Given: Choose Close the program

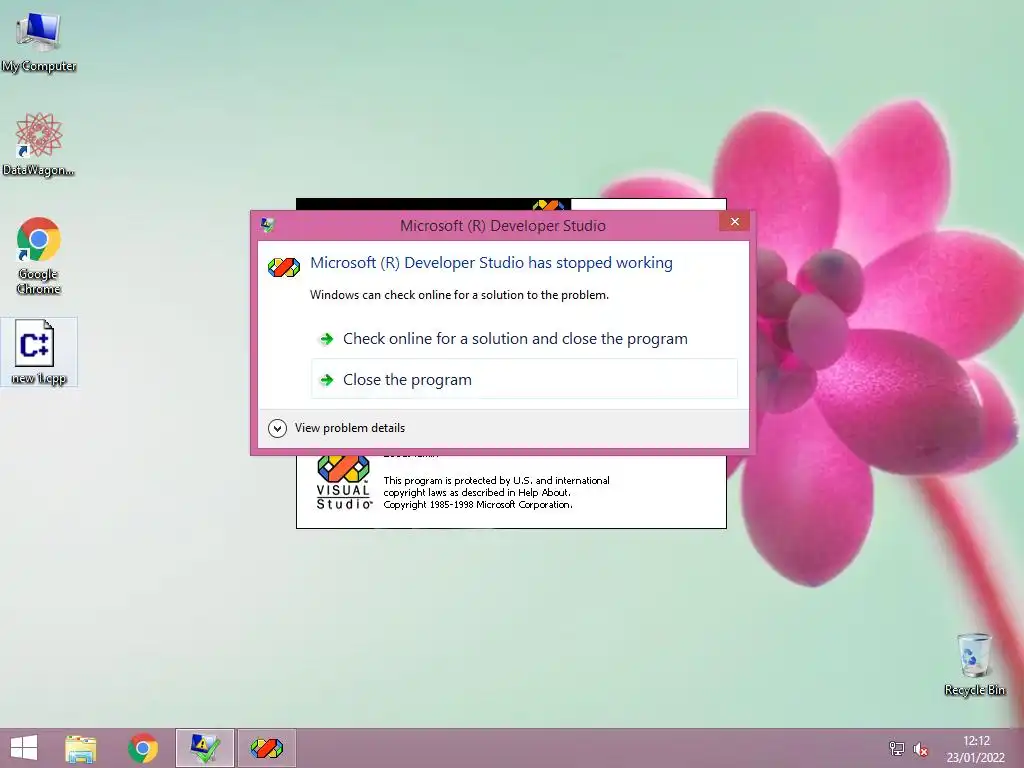Looking at the screenshot, I should (x=524, y=379).
